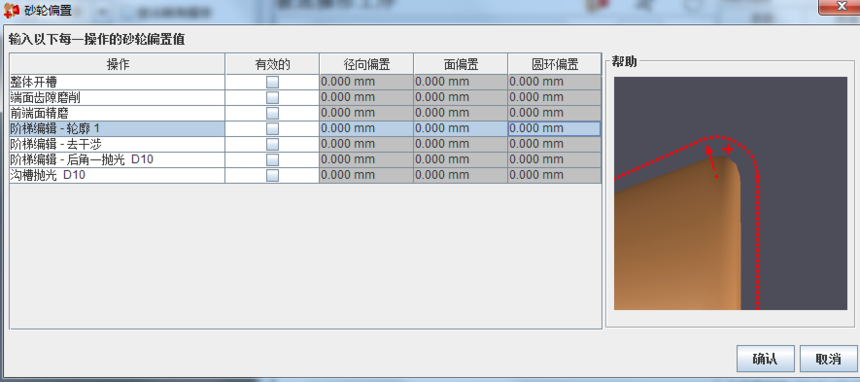Click the 取消 button
860x382 pixels.
tap(828, 359)
